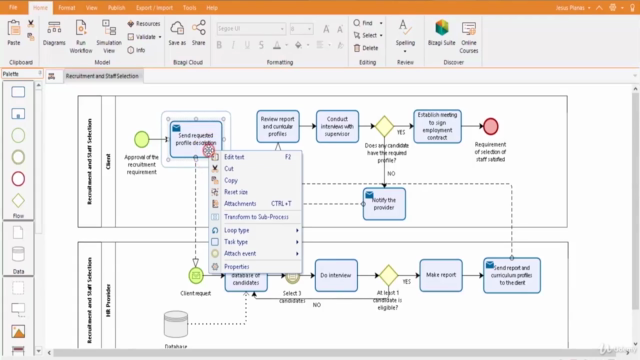Open the Validate dropdown arrow
Image resolution: width=640 pixels, height=360 pixels.
coord(160,37)
